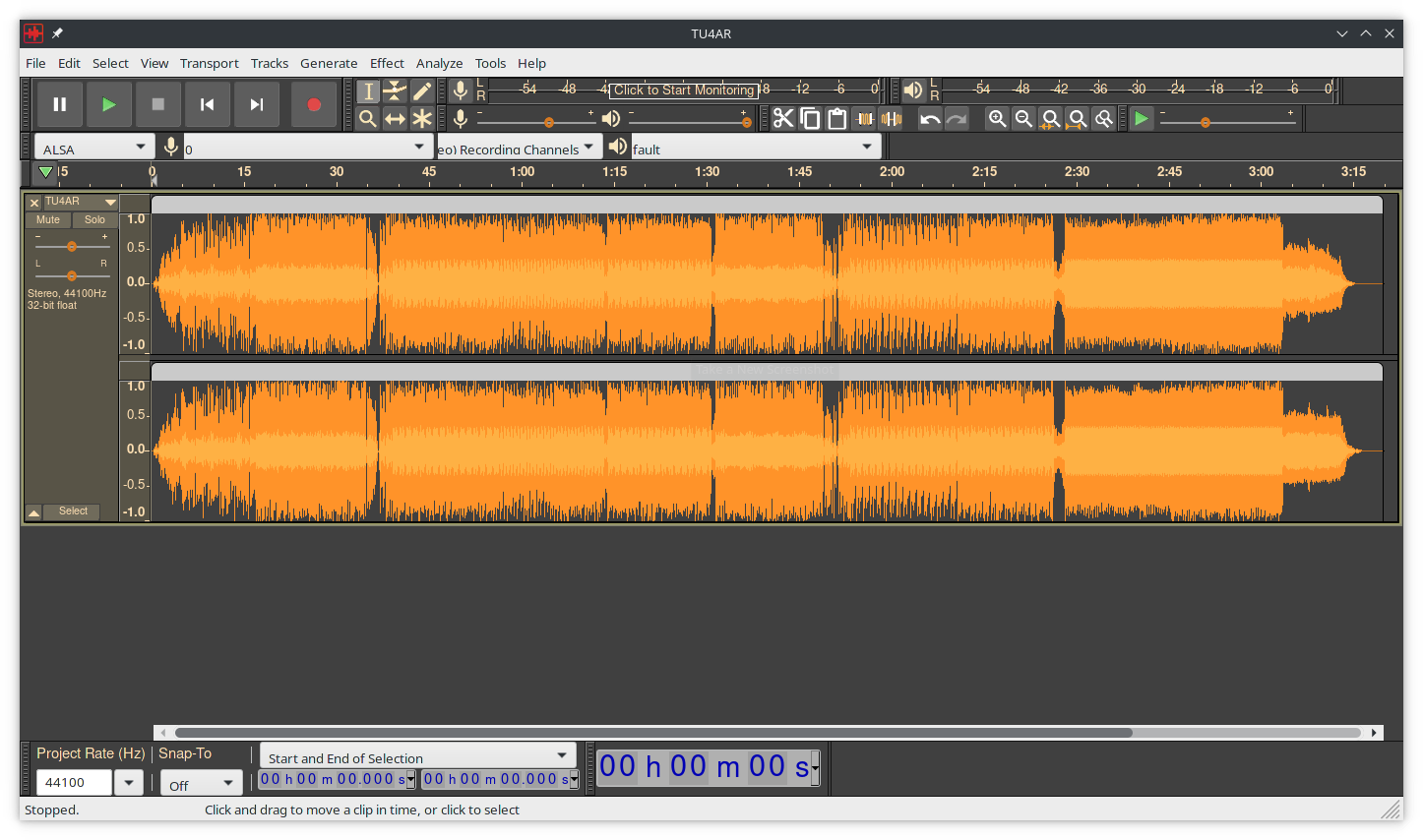The image size is (1423, 840).
Task: Click the Paste clipboard icon
Action: (x=837, y=119)
